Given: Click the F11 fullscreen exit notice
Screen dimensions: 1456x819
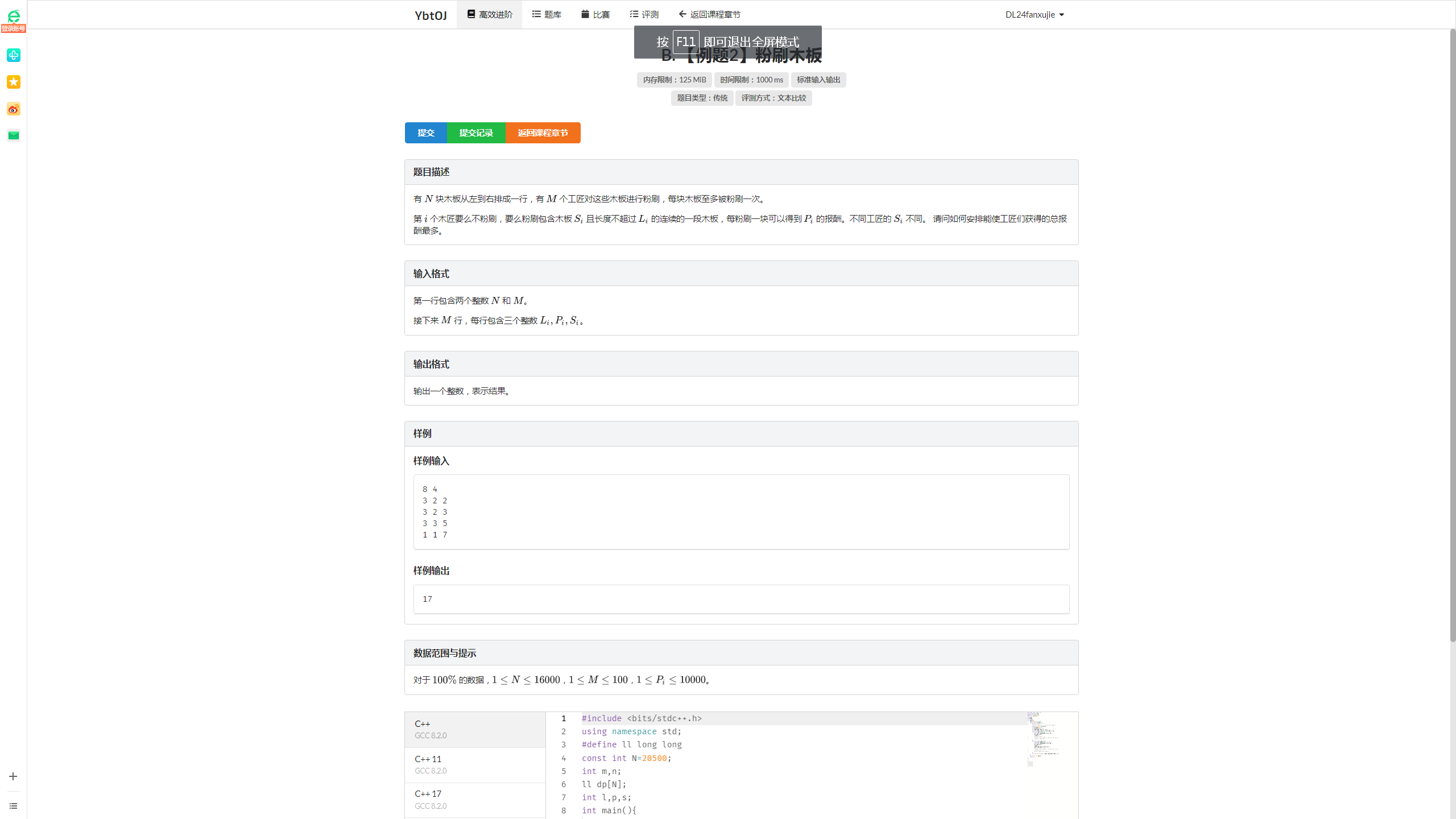Looking at the screenshot, I should click(x=727, y=42).
